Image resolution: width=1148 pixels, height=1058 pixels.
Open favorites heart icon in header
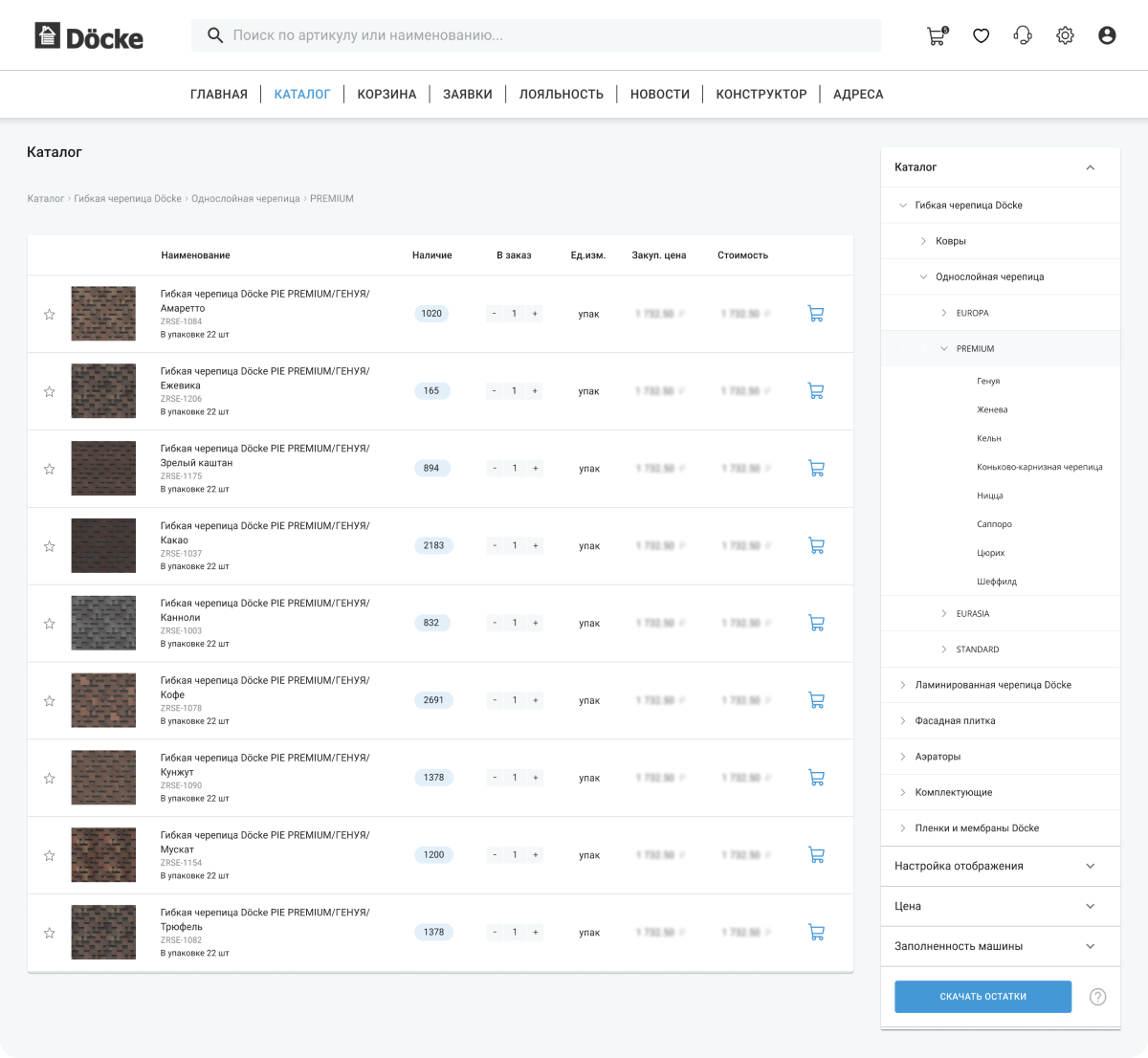pos(981,35)
